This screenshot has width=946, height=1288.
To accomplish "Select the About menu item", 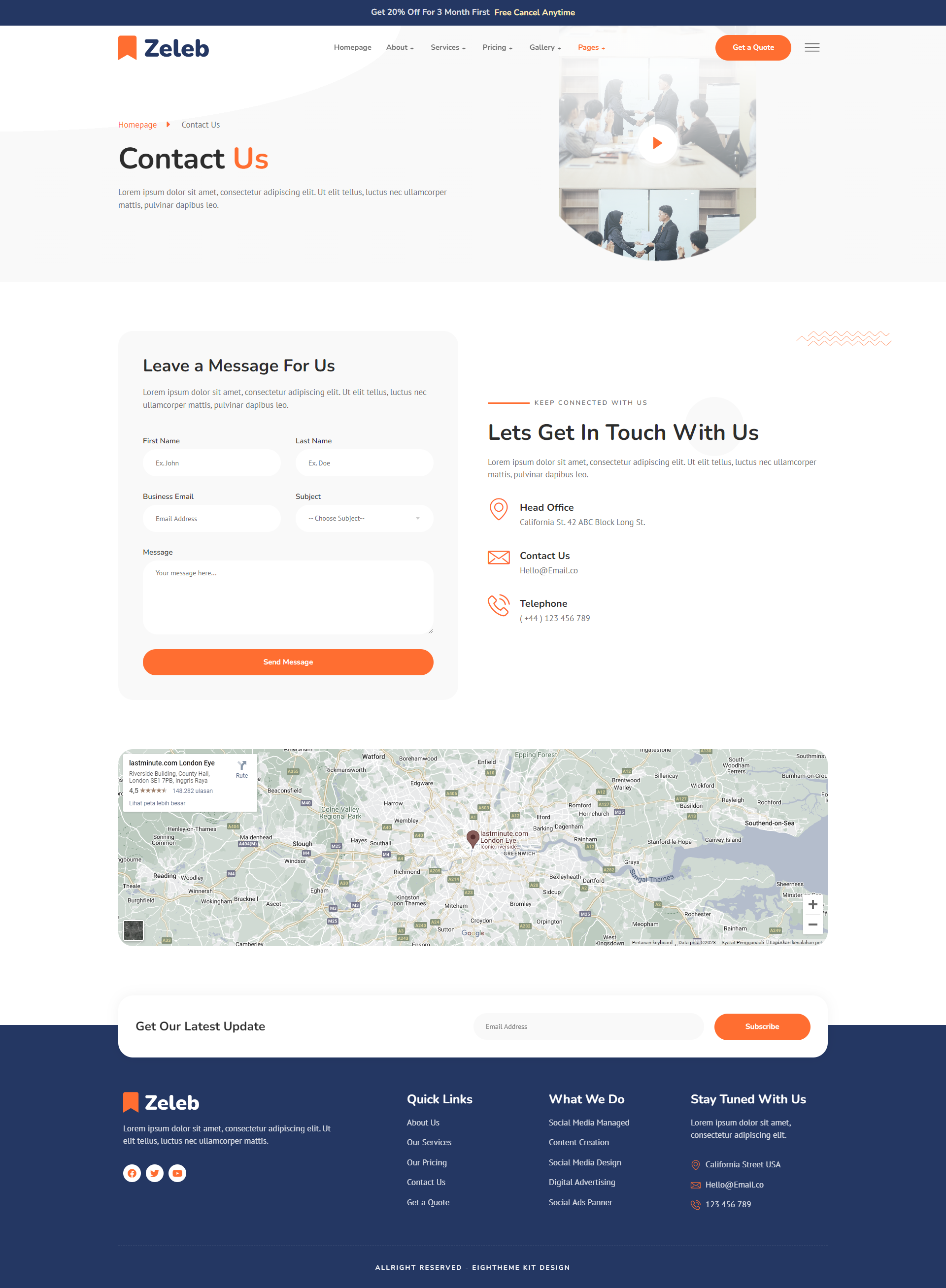I will coord(395,47).
